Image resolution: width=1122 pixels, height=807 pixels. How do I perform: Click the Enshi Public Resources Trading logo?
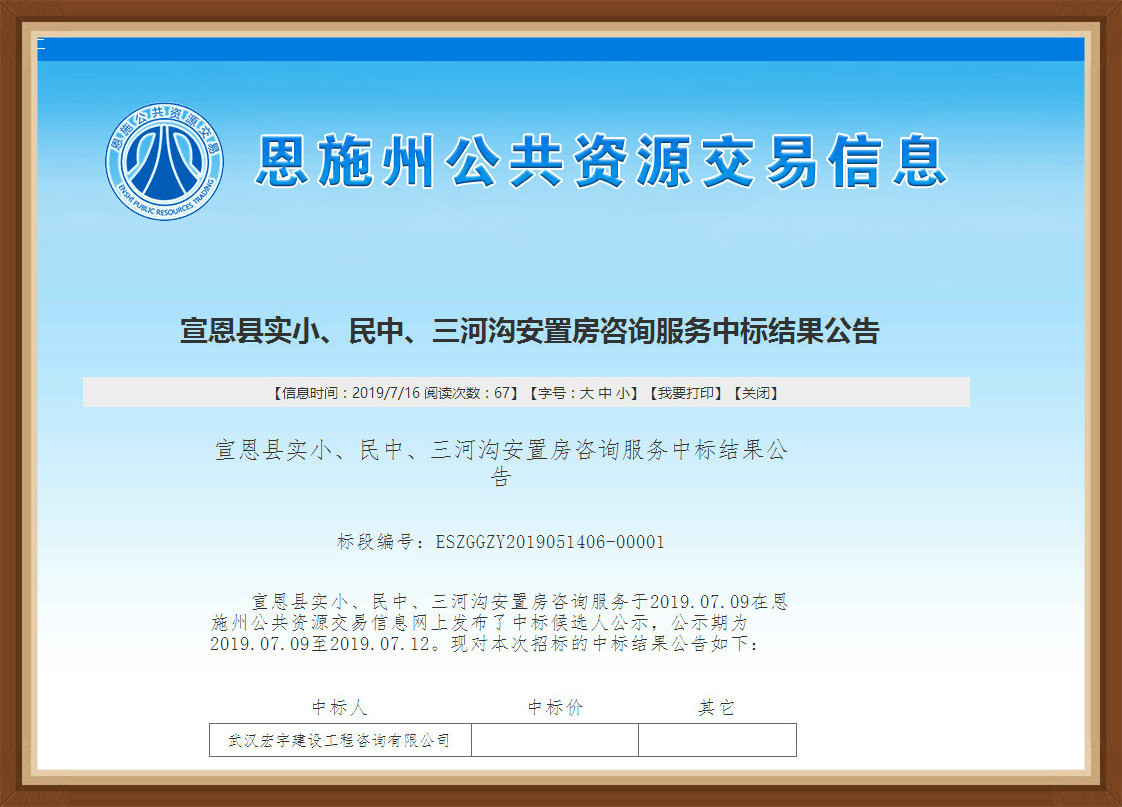click(165, 162)
